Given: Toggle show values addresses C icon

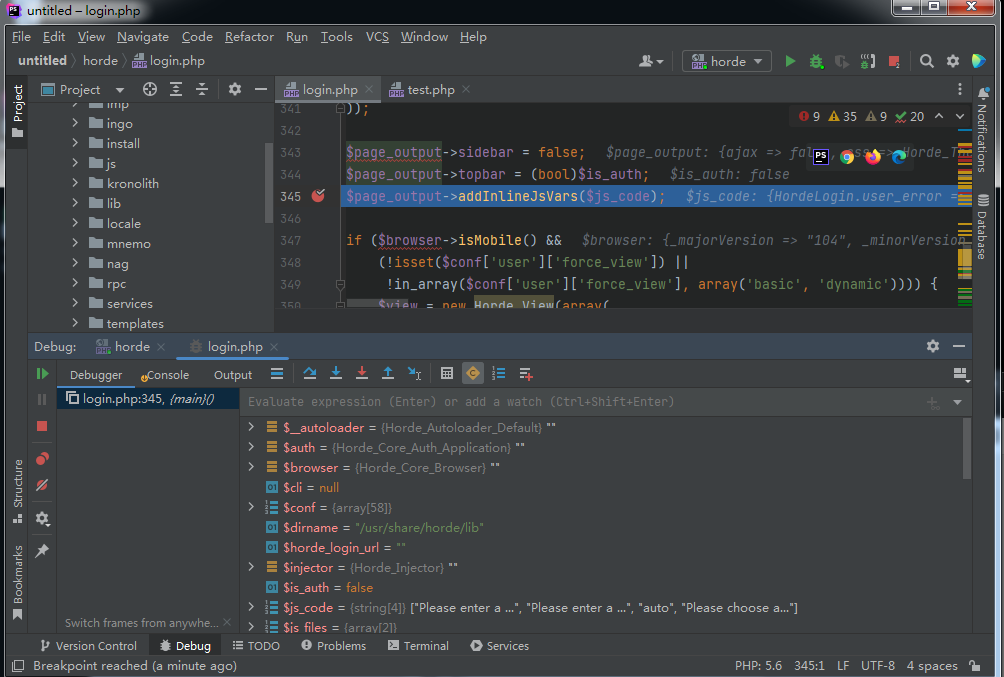Looking at the screenshot, I should tap(473, 373).
